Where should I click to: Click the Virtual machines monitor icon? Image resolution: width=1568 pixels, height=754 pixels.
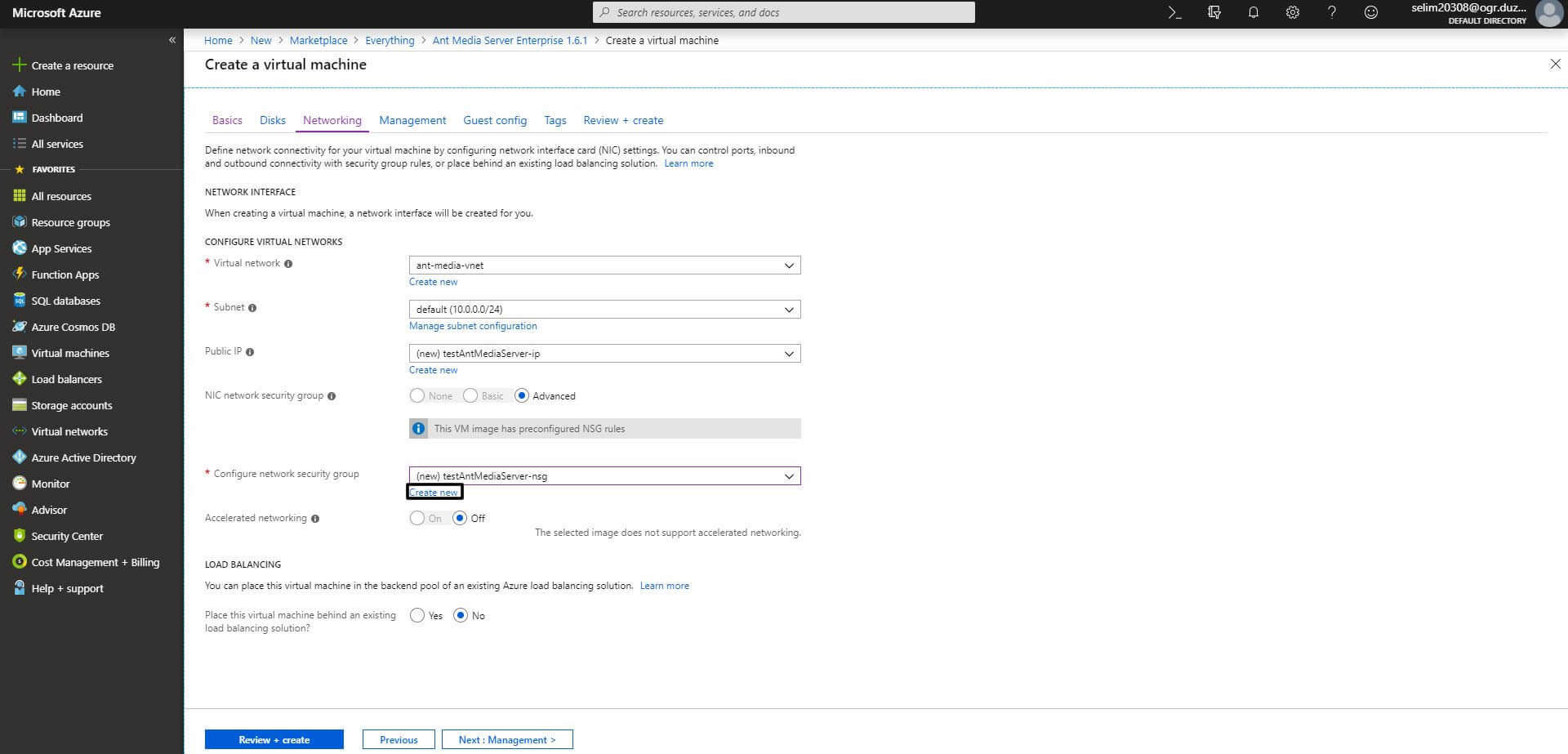[x=20, y=353]
